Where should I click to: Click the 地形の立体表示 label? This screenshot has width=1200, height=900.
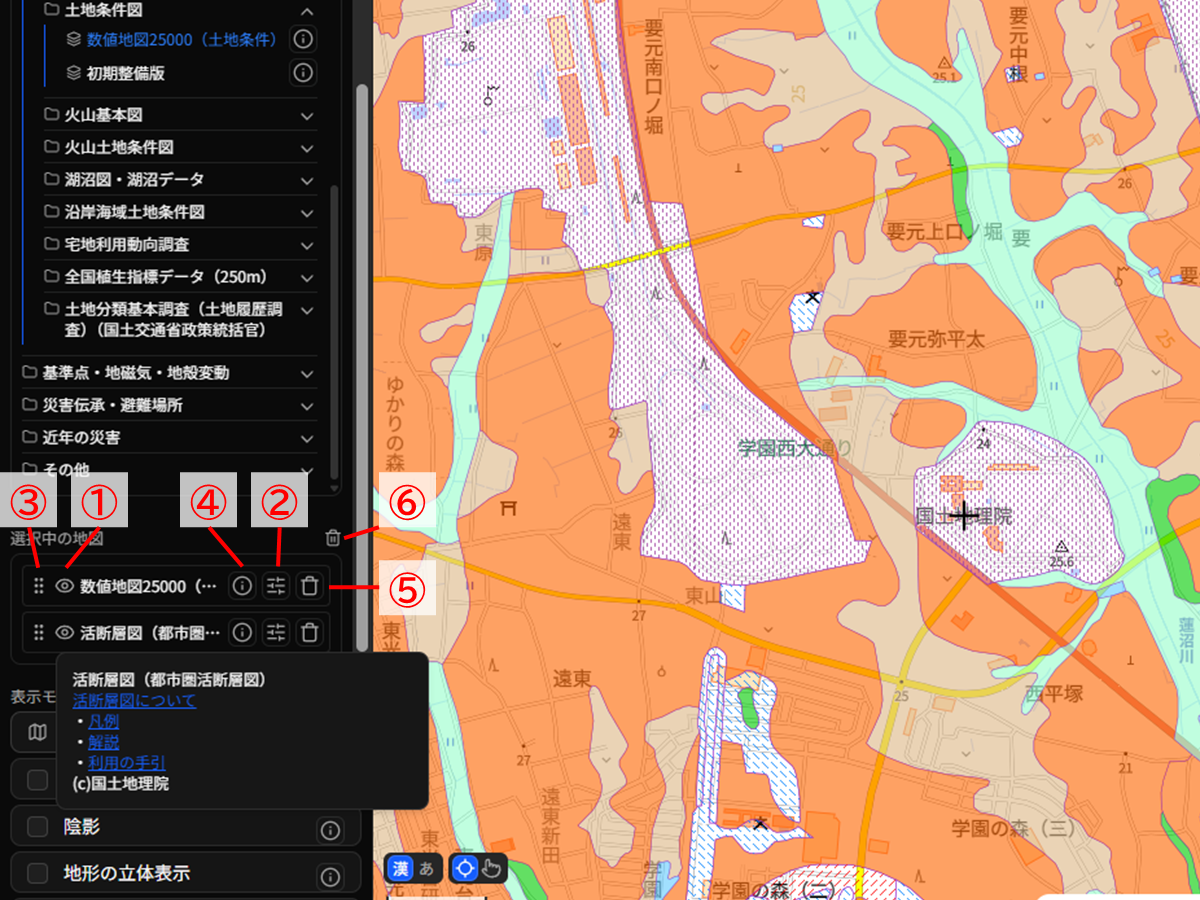point(126,873)
